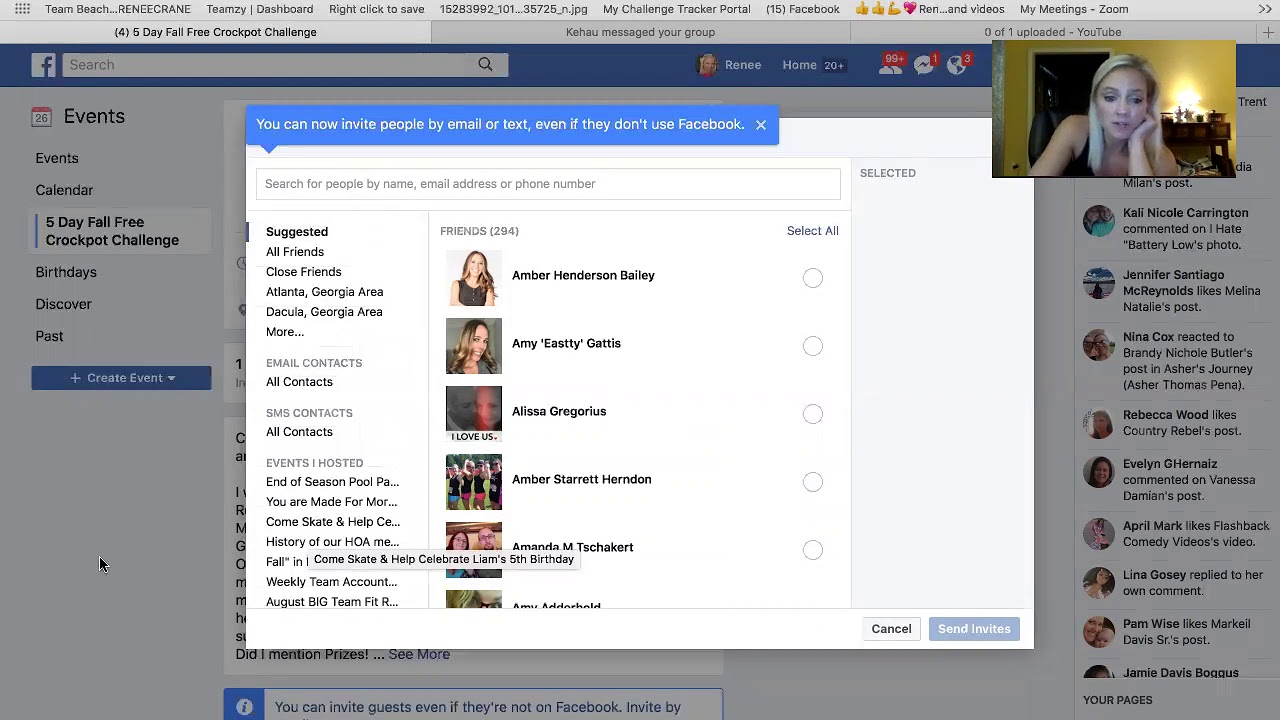
Task: Open the browser apps grid icon
Action: (x=22, y=9)
